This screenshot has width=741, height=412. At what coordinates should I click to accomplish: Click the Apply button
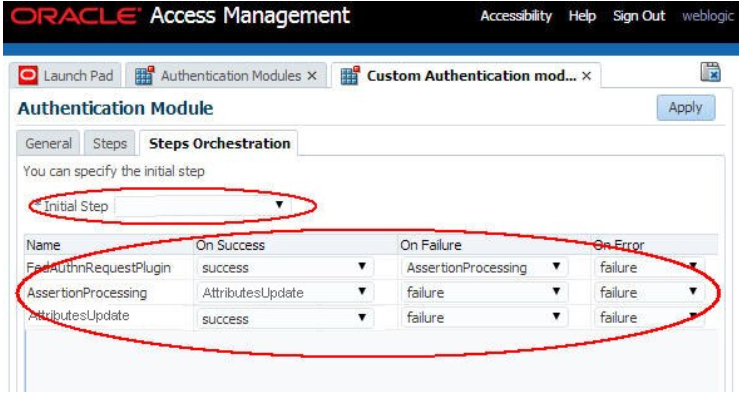tap(685, 108)
